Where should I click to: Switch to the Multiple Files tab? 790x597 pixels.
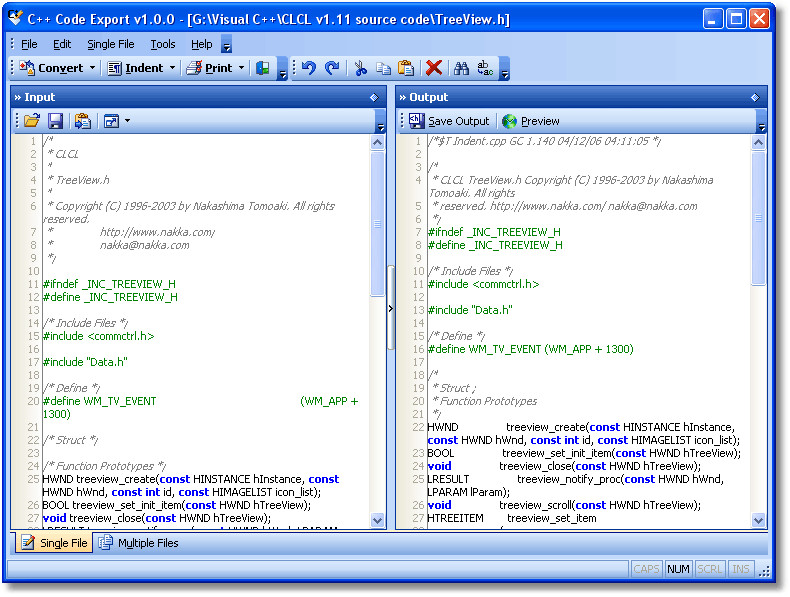pos(138,543)
